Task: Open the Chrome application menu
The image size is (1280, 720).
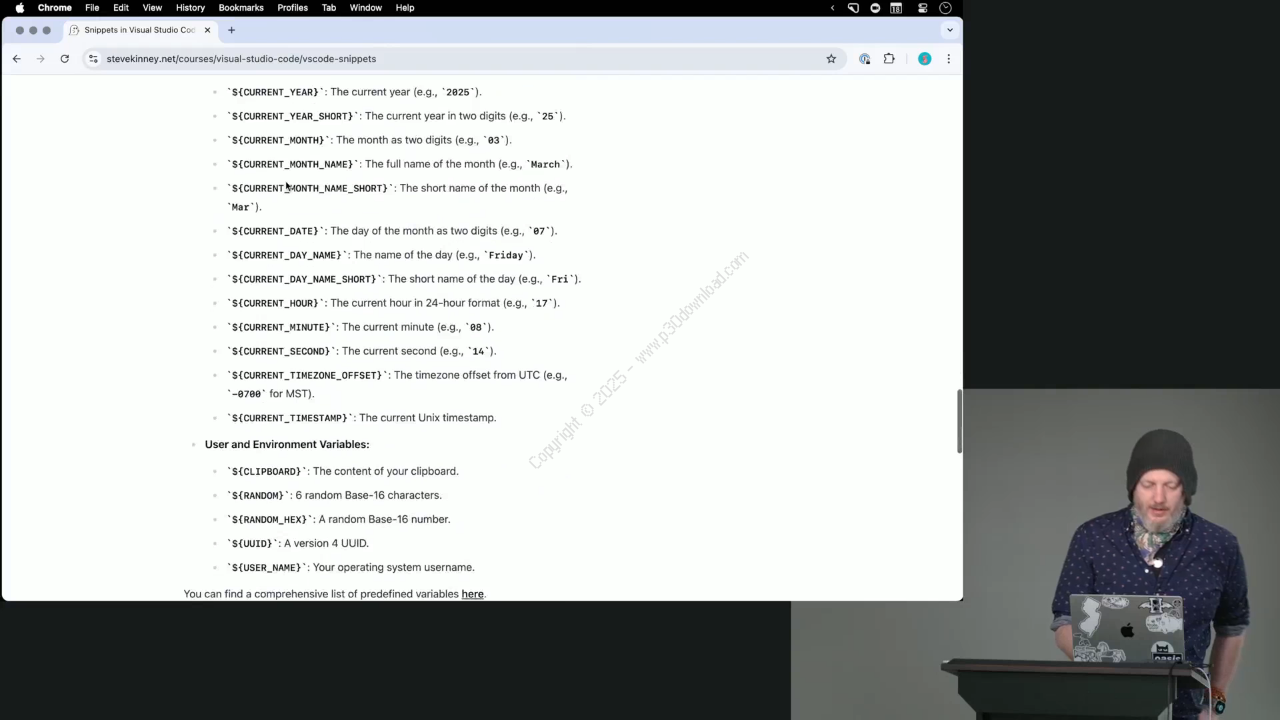Action: click(54, 8)
